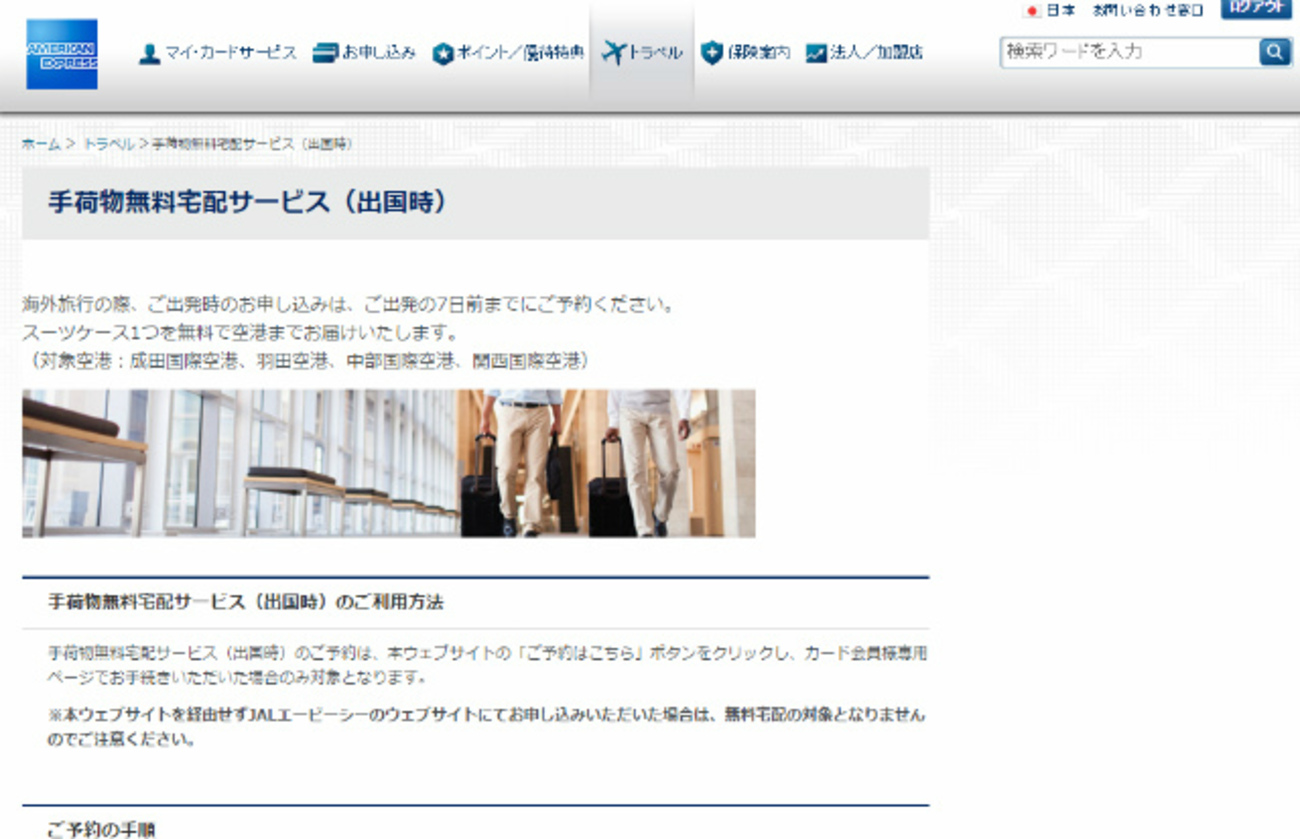Viewport: 1300px width, 839px height.
Task: Click the ご予約の手順 heading
Action: [x=101, y=829]
